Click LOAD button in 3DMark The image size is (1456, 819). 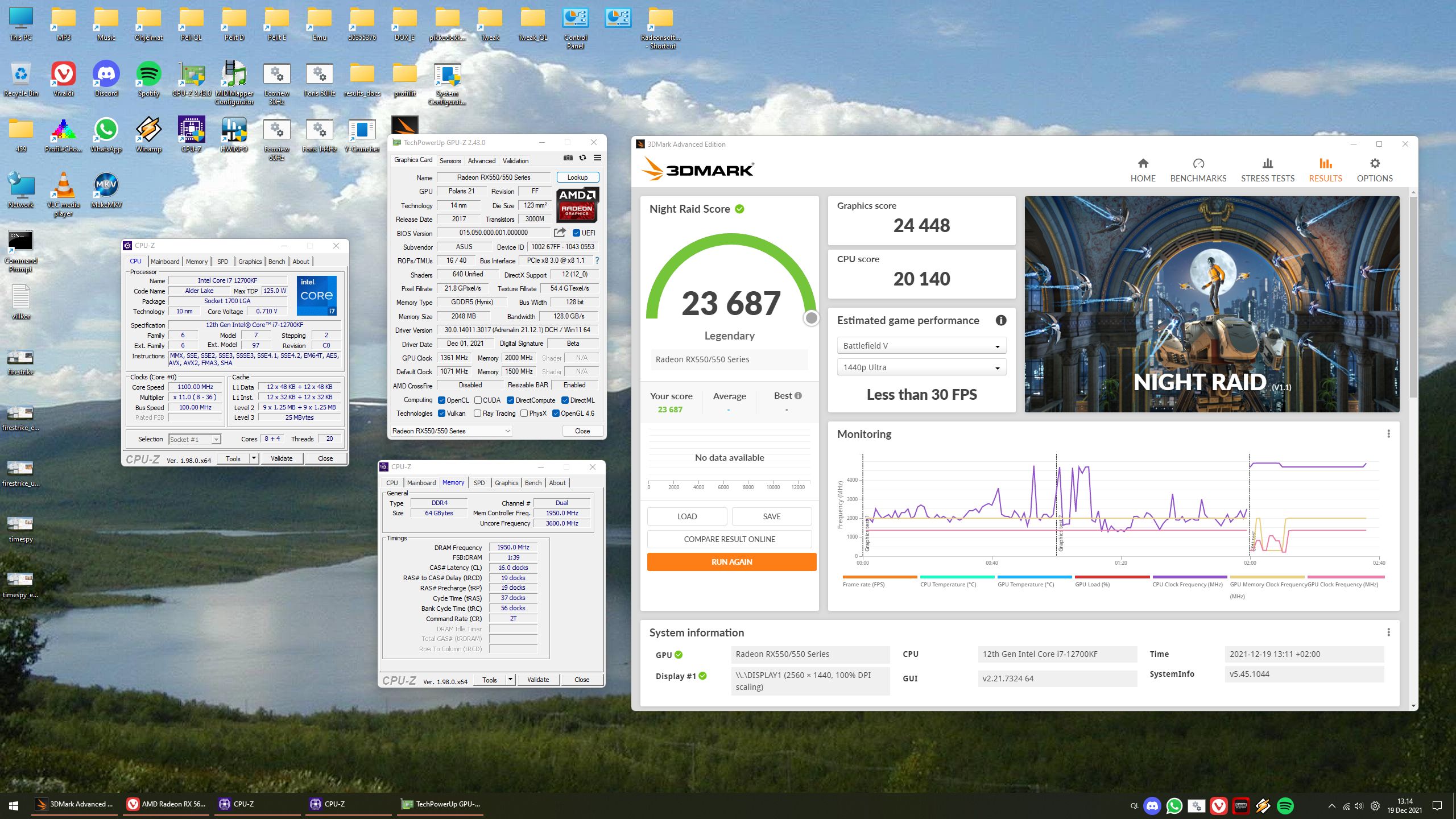[686, 516]
